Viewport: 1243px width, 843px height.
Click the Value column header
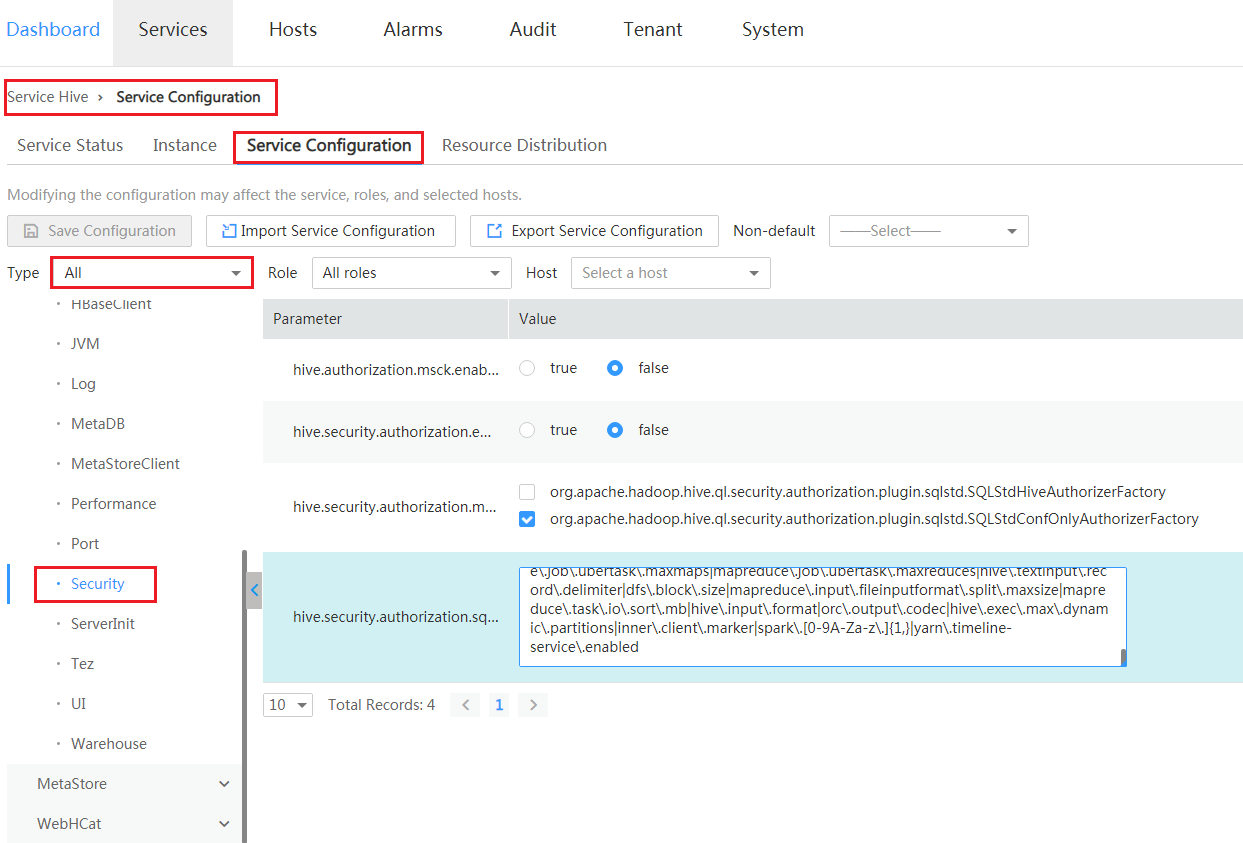point(538,319)
